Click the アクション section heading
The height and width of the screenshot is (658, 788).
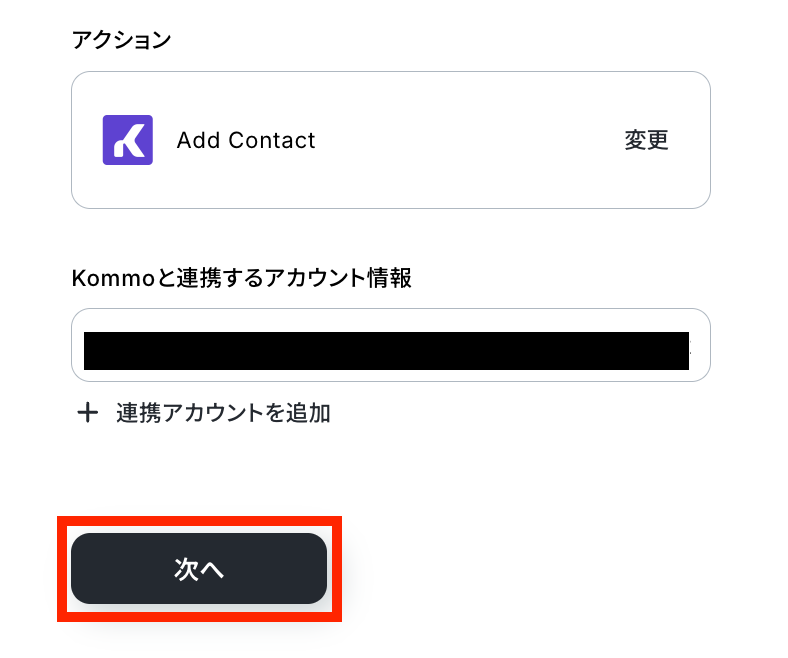pyautogui.click(x=121, y=40)
